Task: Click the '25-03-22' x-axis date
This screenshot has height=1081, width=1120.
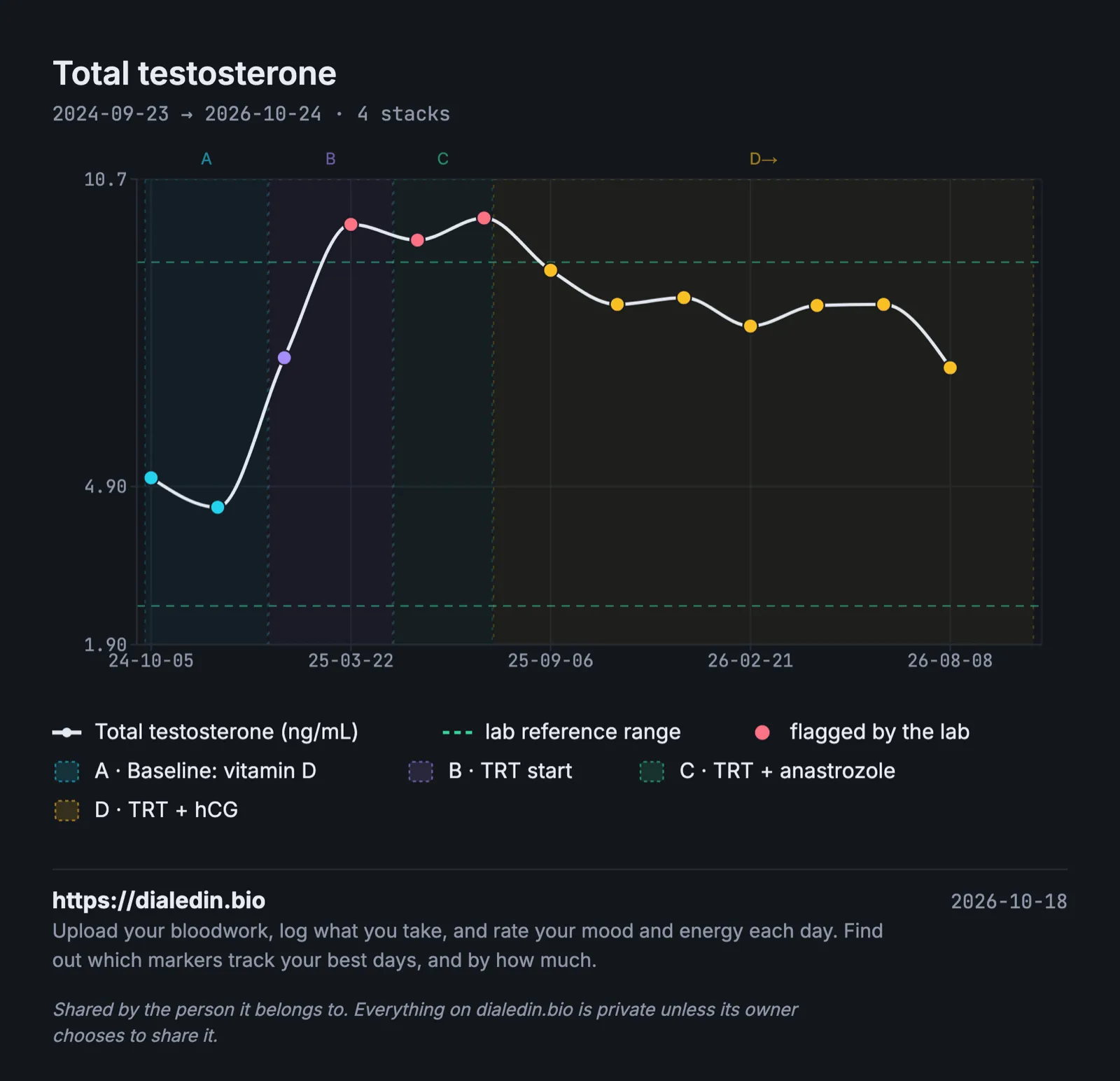Action: pyautogui.click(x=351, y=661)
